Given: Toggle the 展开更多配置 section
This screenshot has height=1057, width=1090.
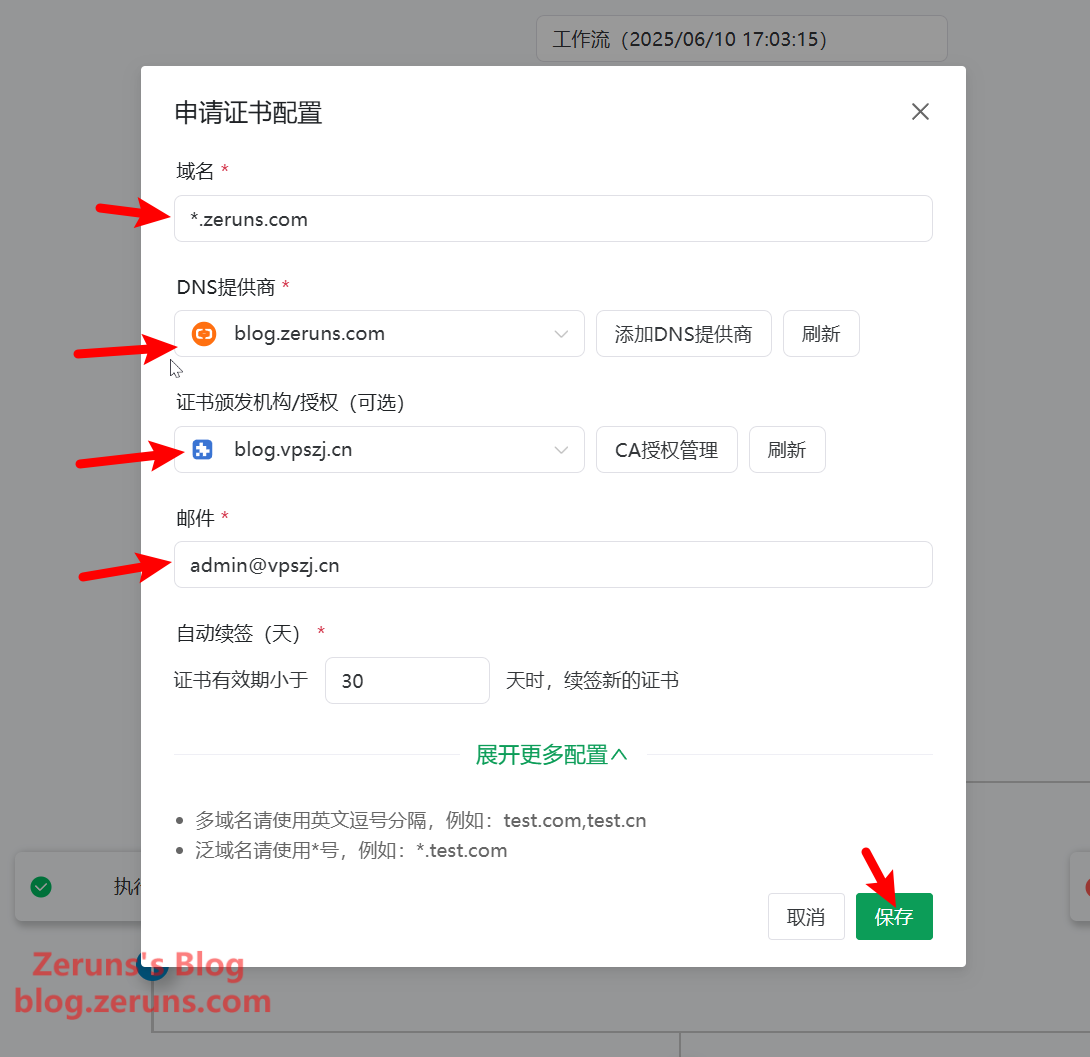Looking at the screenshot, I should (x=552, y=755).
